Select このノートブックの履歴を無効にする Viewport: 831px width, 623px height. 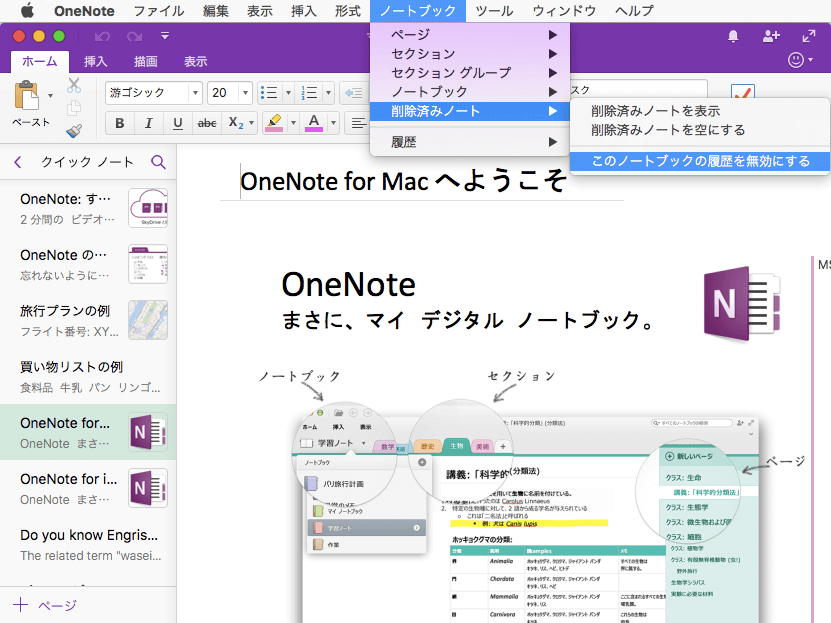tap(700, 161)
